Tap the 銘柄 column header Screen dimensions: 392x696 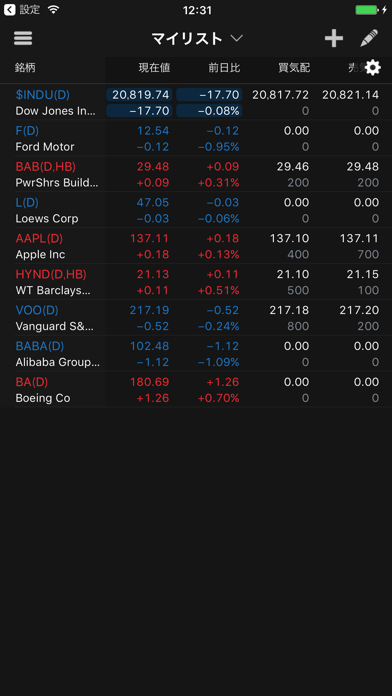[x=25, y=68]
